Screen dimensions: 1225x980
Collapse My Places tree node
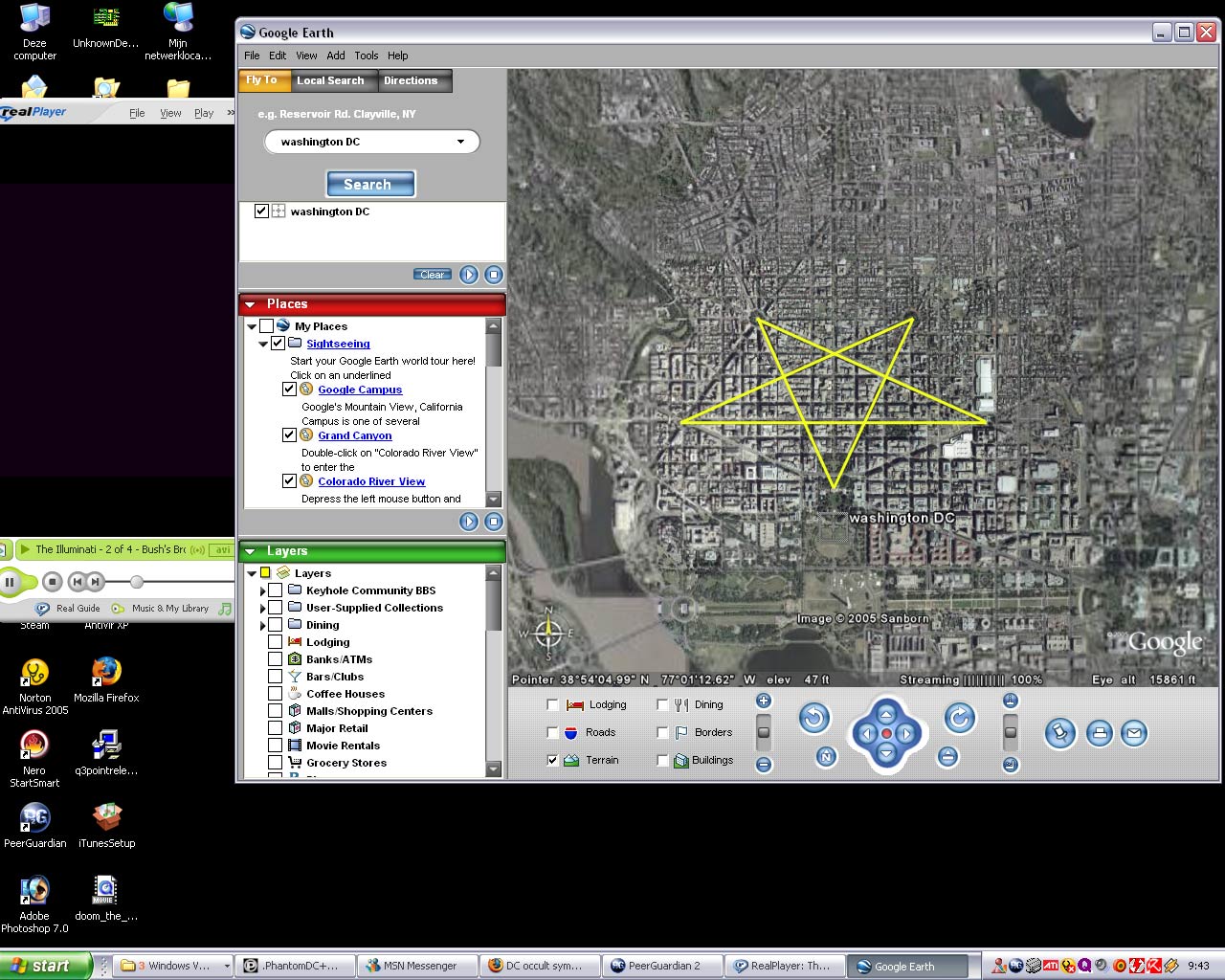(x=252, y=326)
